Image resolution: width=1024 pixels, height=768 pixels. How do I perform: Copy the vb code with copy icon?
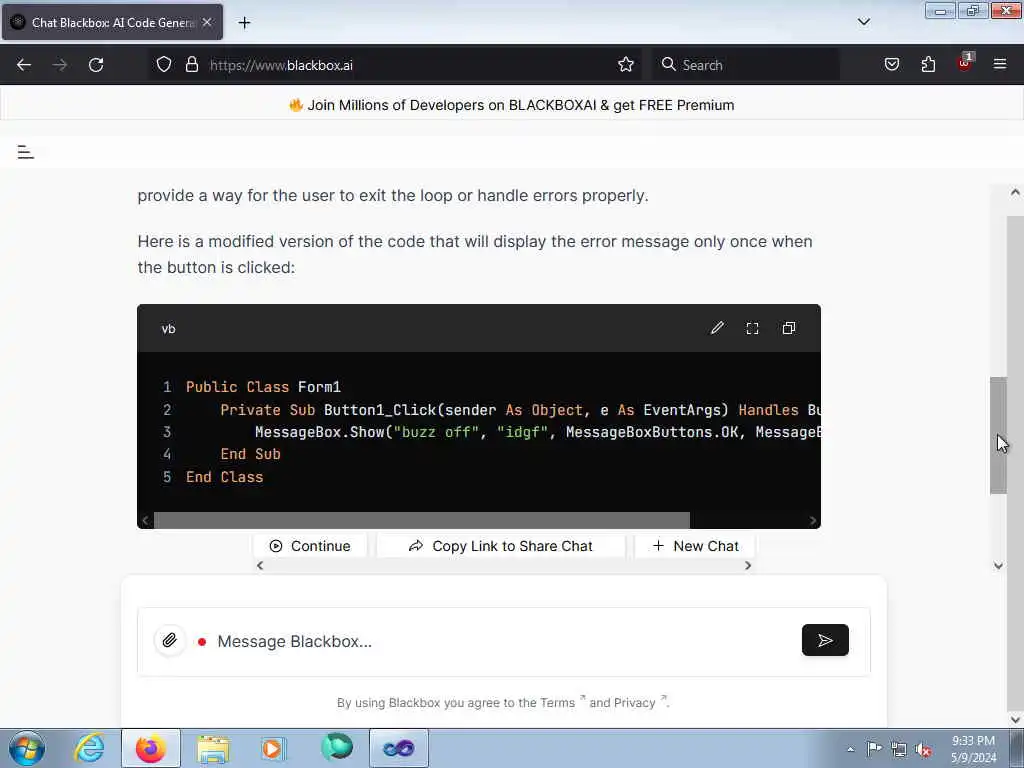click(789, 328)
